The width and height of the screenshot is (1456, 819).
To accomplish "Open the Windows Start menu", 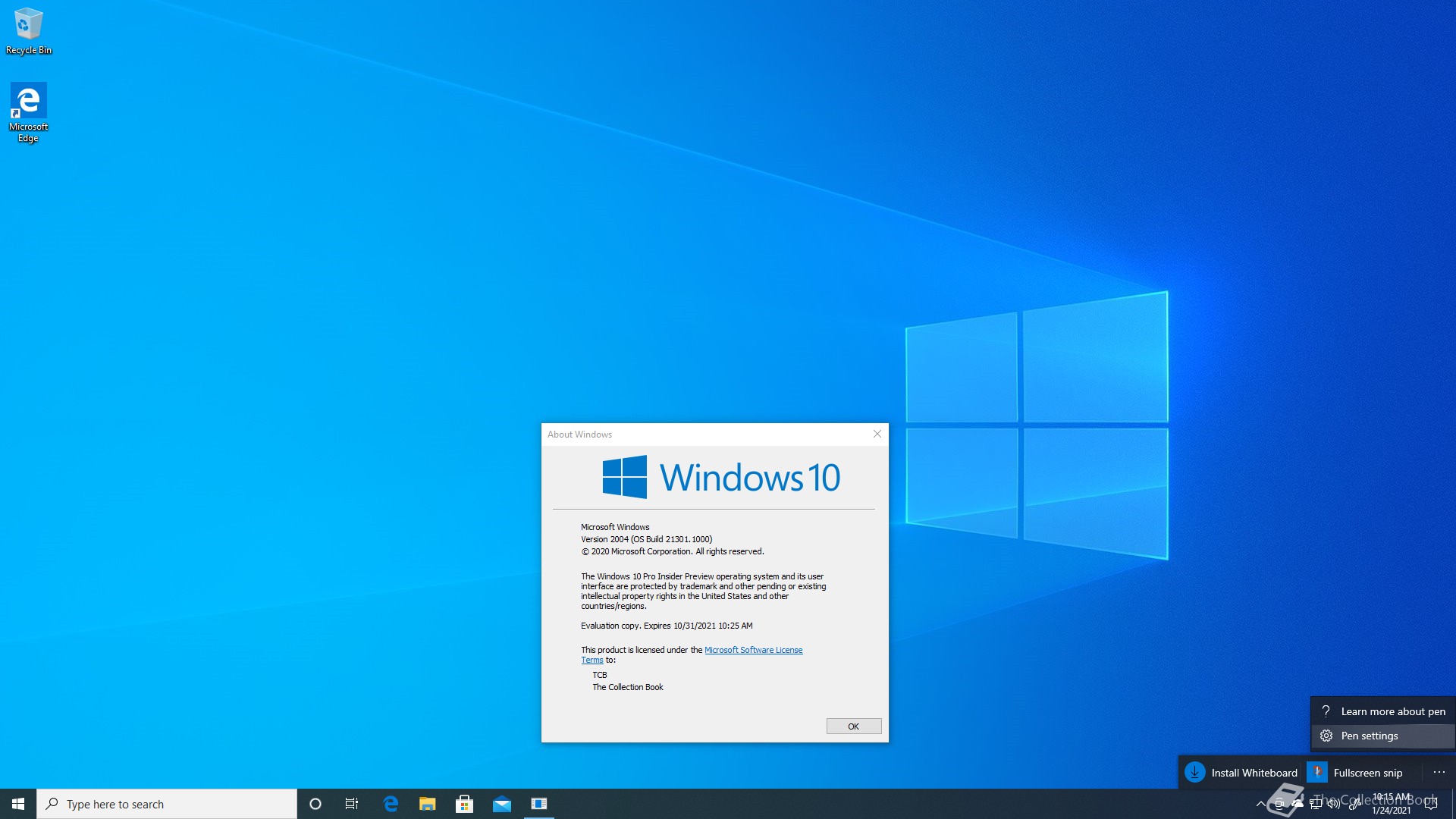I will [18, 804].
